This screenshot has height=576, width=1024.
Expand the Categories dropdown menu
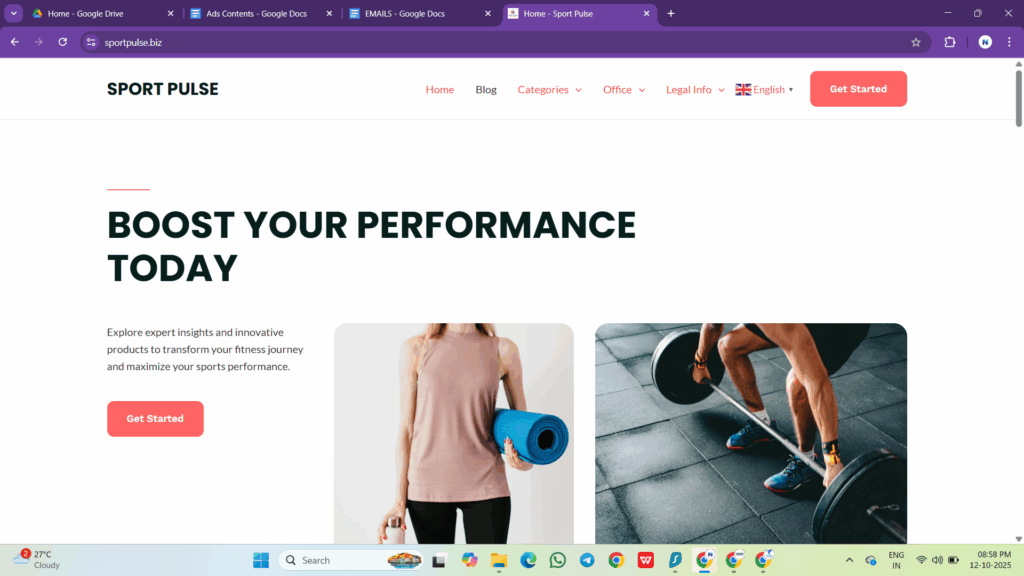[549, 89]
